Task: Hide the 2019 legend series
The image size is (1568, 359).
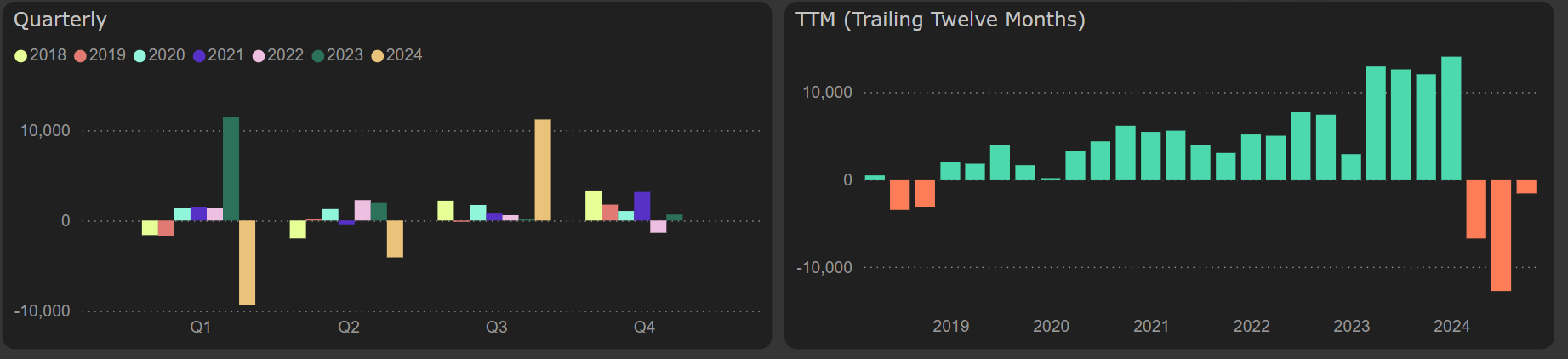Action: pos(100,55)
